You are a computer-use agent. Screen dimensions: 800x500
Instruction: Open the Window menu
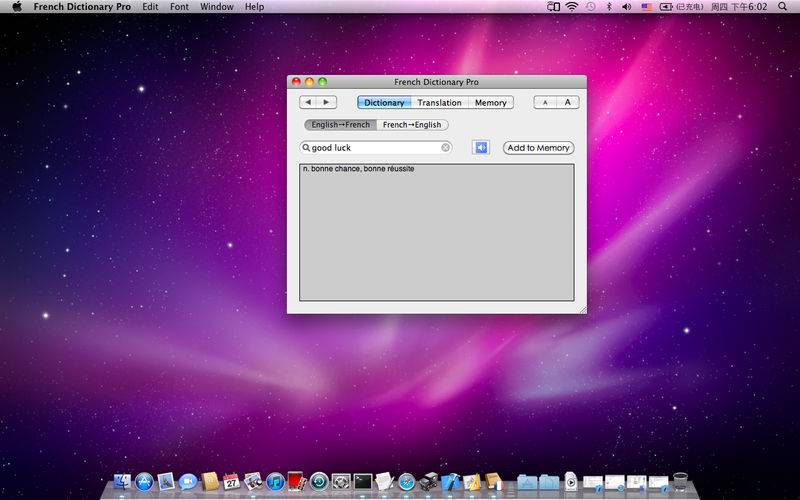coord(217,7)
